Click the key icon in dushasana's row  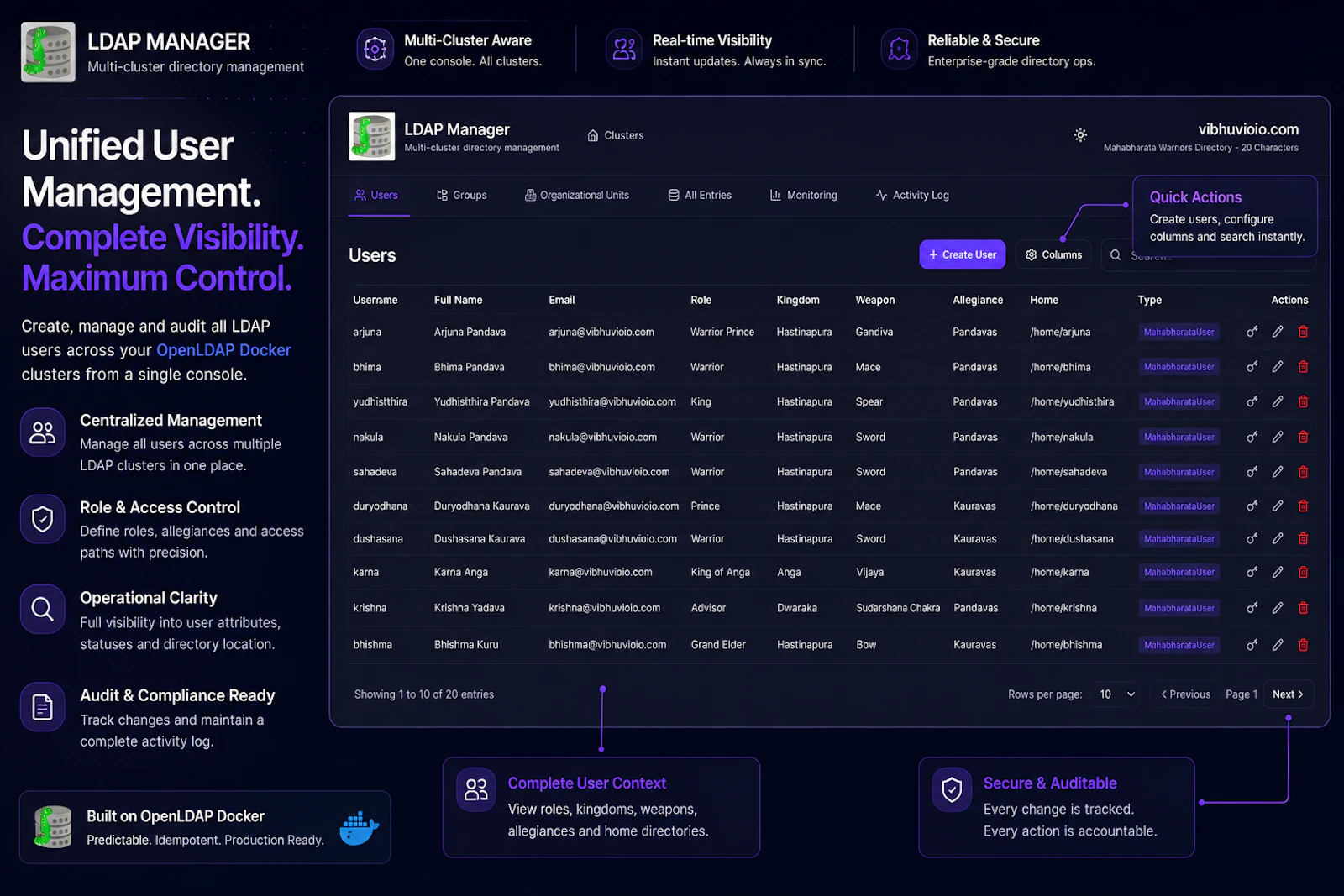(1252, 539)
